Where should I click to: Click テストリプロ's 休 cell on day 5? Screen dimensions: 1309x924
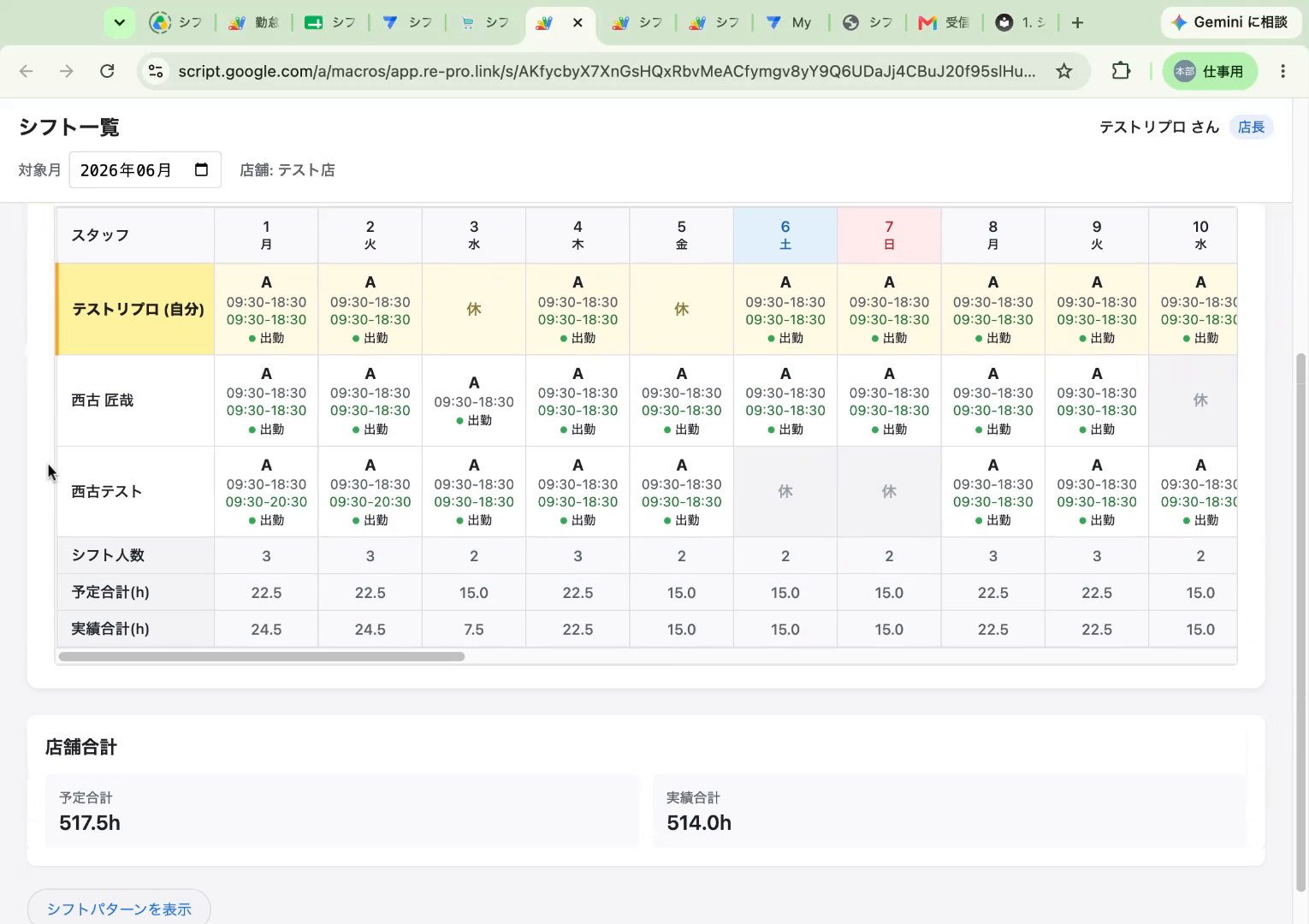point(682,310)
